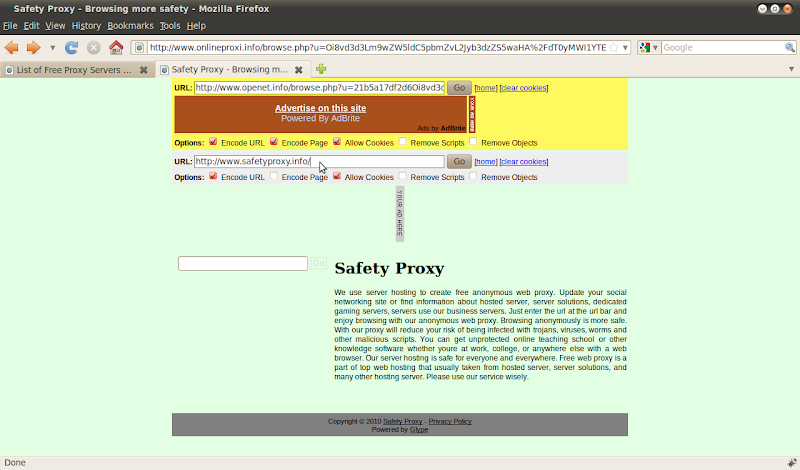Toggle Encode Page in yellow bar options

pos(274,141)
